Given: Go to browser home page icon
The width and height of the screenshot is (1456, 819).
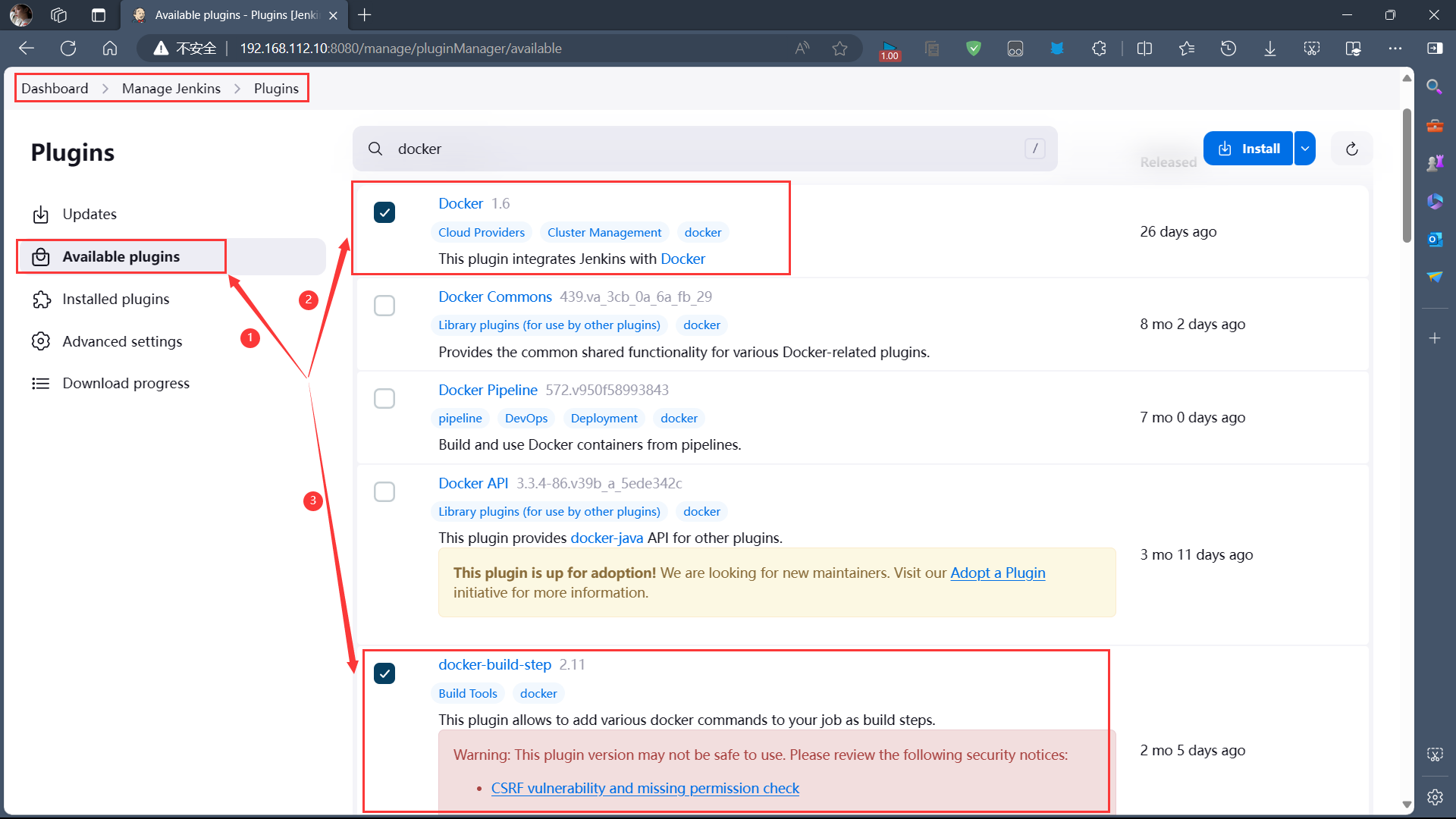Looking at the screenshot, I should [110, 49].
